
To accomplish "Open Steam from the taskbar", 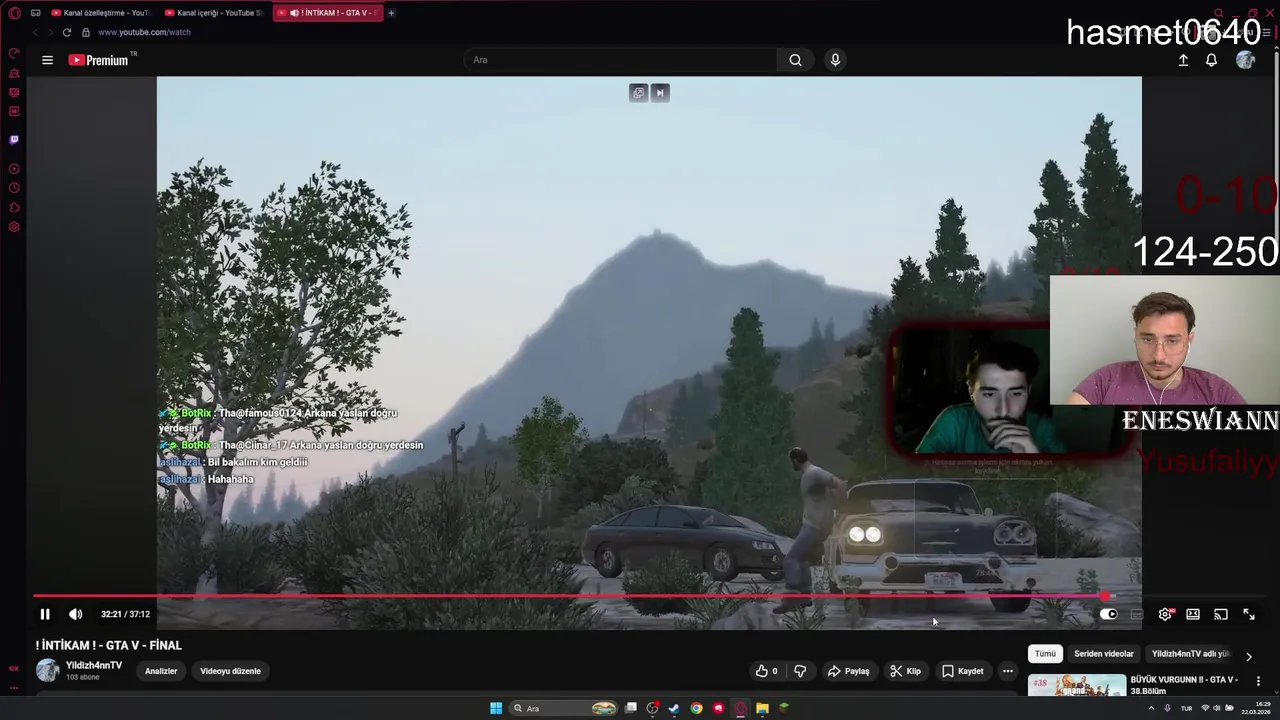I will point(674,708).
